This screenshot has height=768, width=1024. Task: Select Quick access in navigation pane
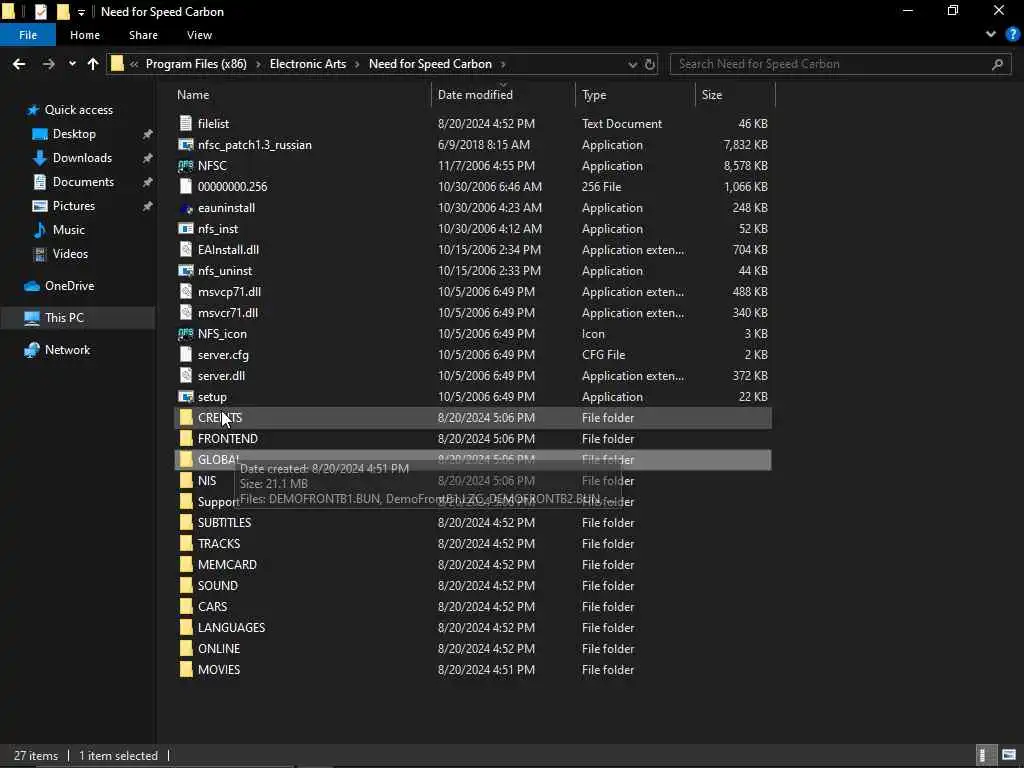pyautogui.click(x=78, y=110)
